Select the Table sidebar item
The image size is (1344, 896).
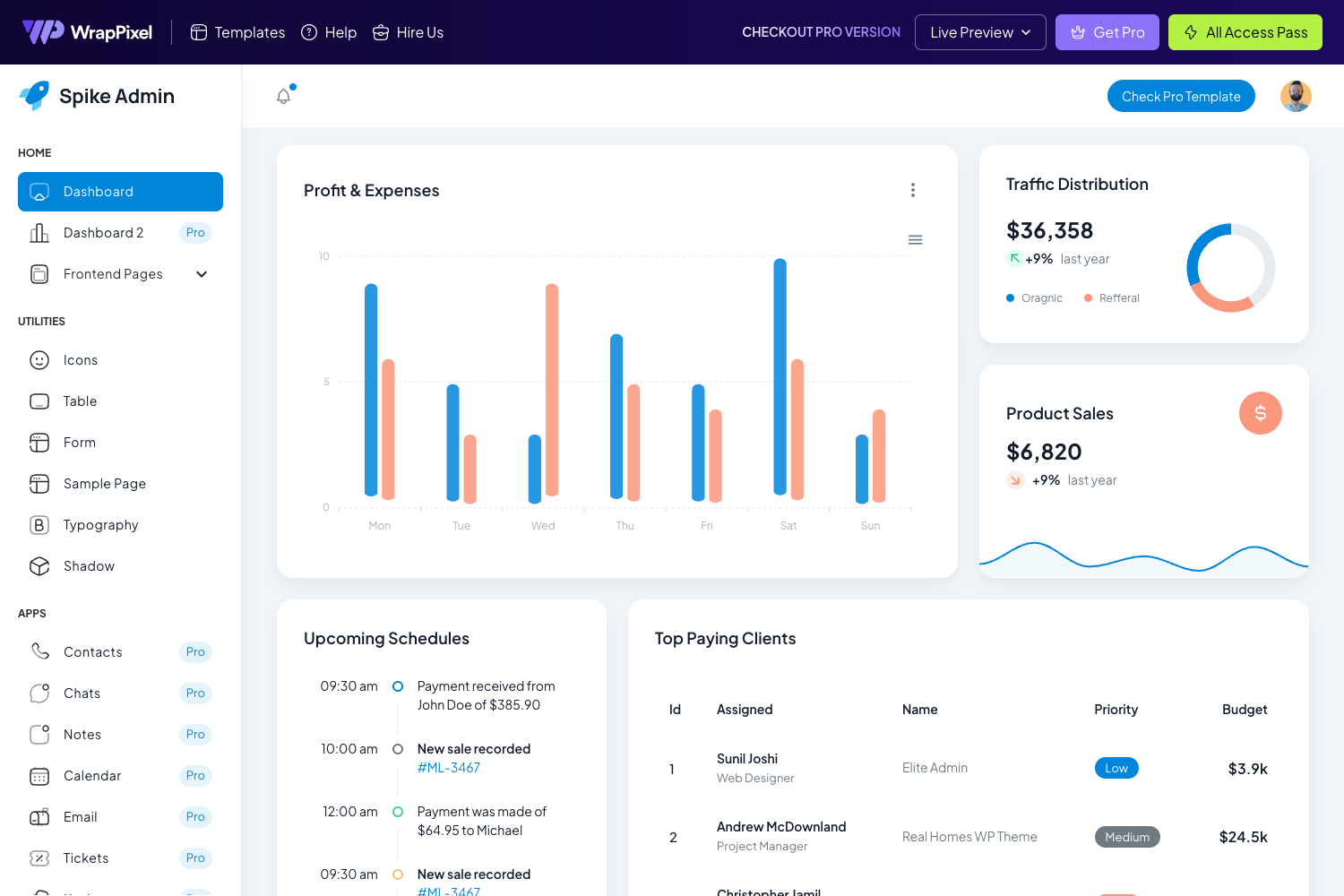pyautogui.click(x=80, y=401)
